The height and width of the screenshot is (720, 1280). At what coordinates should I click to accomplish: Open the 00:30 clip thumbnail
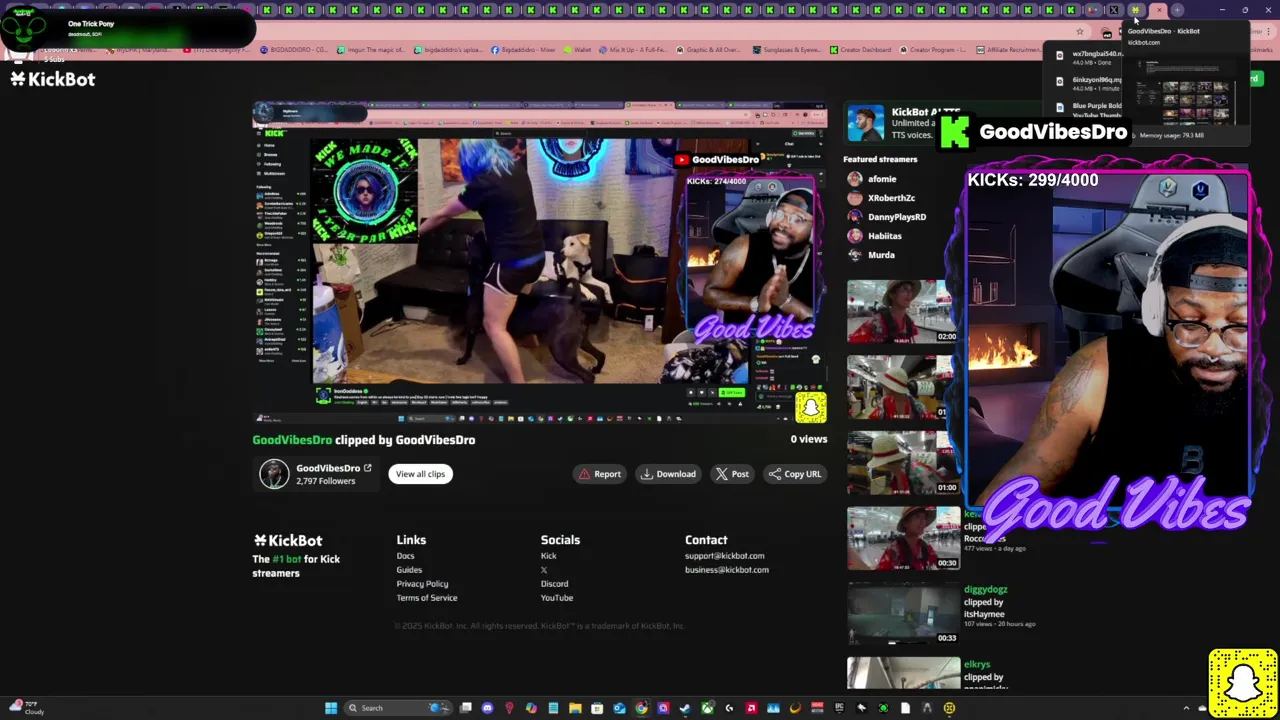coord(903,538)
